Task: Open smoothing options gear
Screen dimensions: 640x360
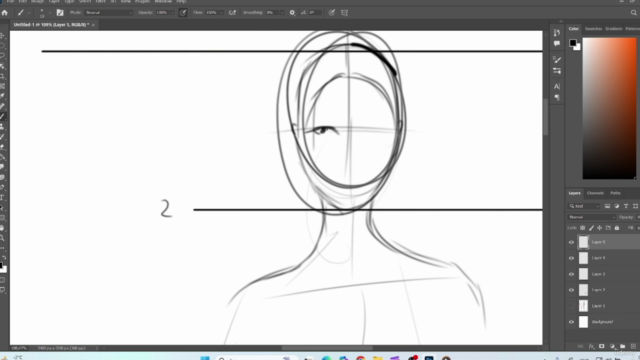Action: [292, 13]
